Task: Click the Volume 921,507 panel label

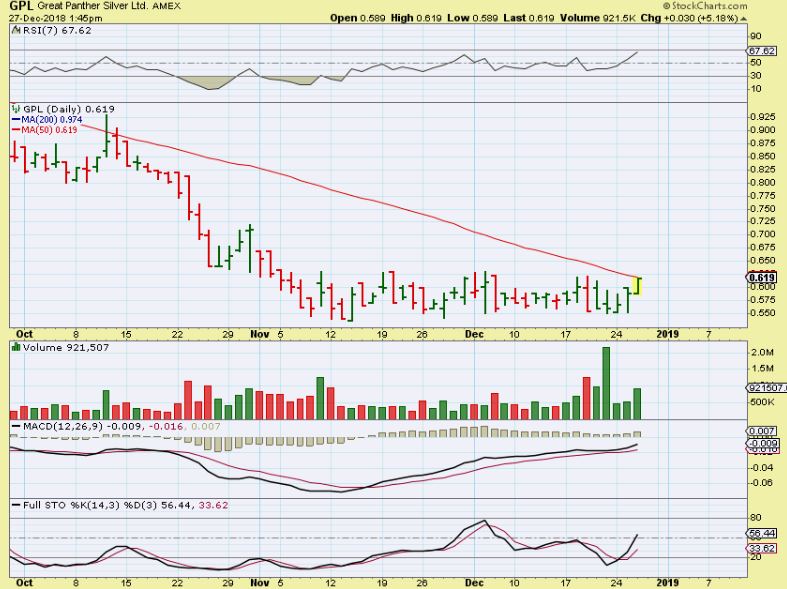Action: tap(65, 347)
